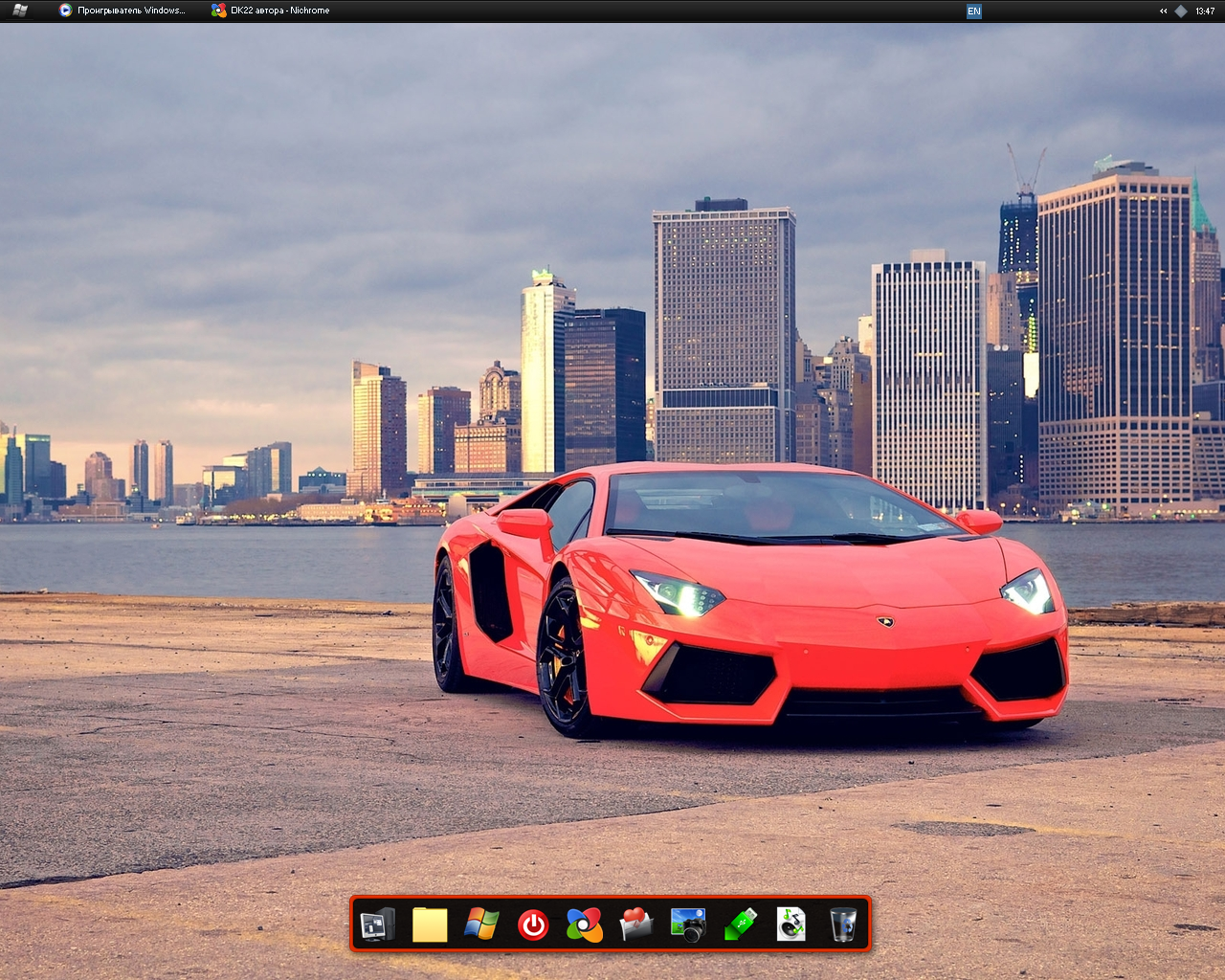Click the Windows flag icon in dock
1225x980 pixels.
(x=481, y=924)
